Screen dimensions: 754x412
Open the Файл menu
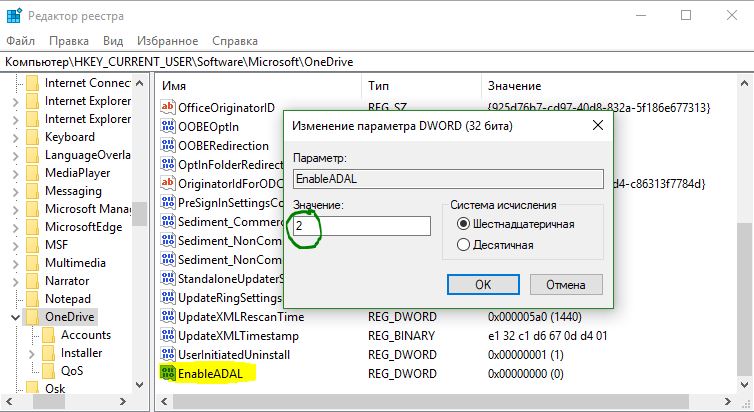[21, 41]
